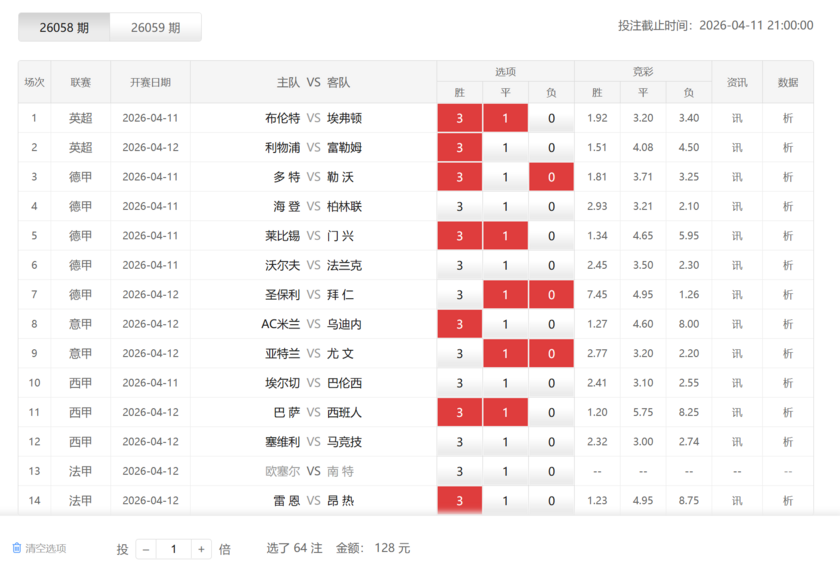Decrease multiplier with the minus button
840x565 pixels.
click(x=146, y=549)
